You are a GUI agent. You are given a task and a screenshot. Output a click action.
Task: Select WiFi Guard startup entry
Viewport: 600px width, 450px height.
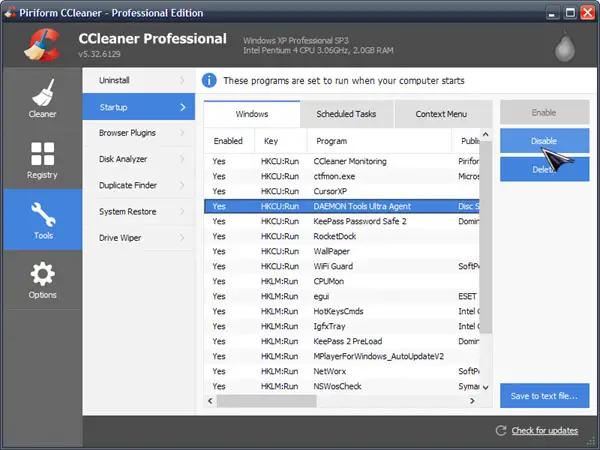342,266
